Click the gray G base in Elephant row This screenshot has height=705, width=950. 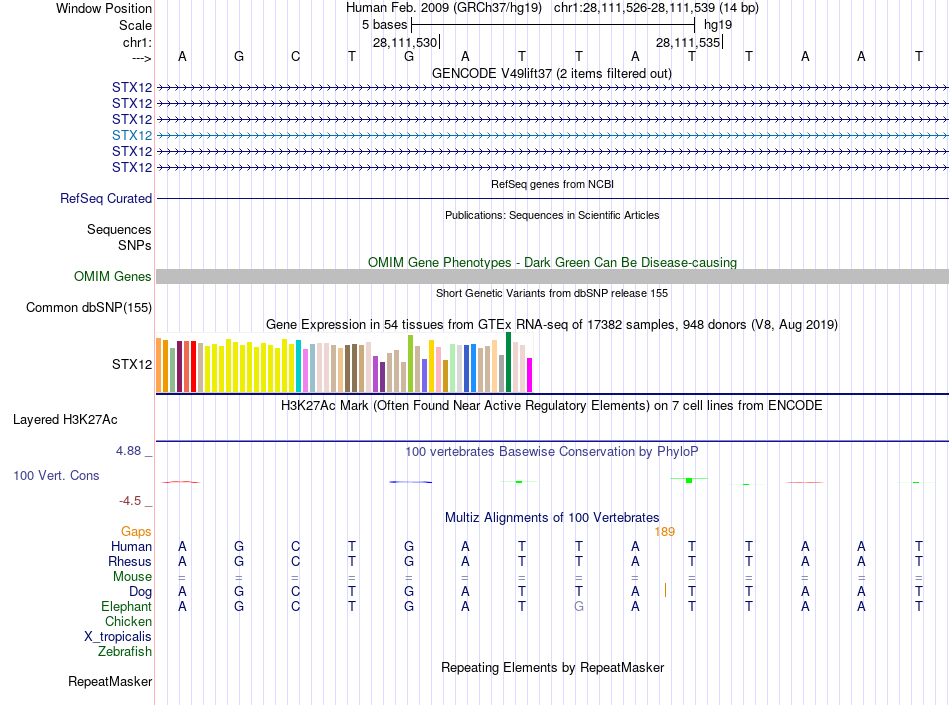(579, 606)
